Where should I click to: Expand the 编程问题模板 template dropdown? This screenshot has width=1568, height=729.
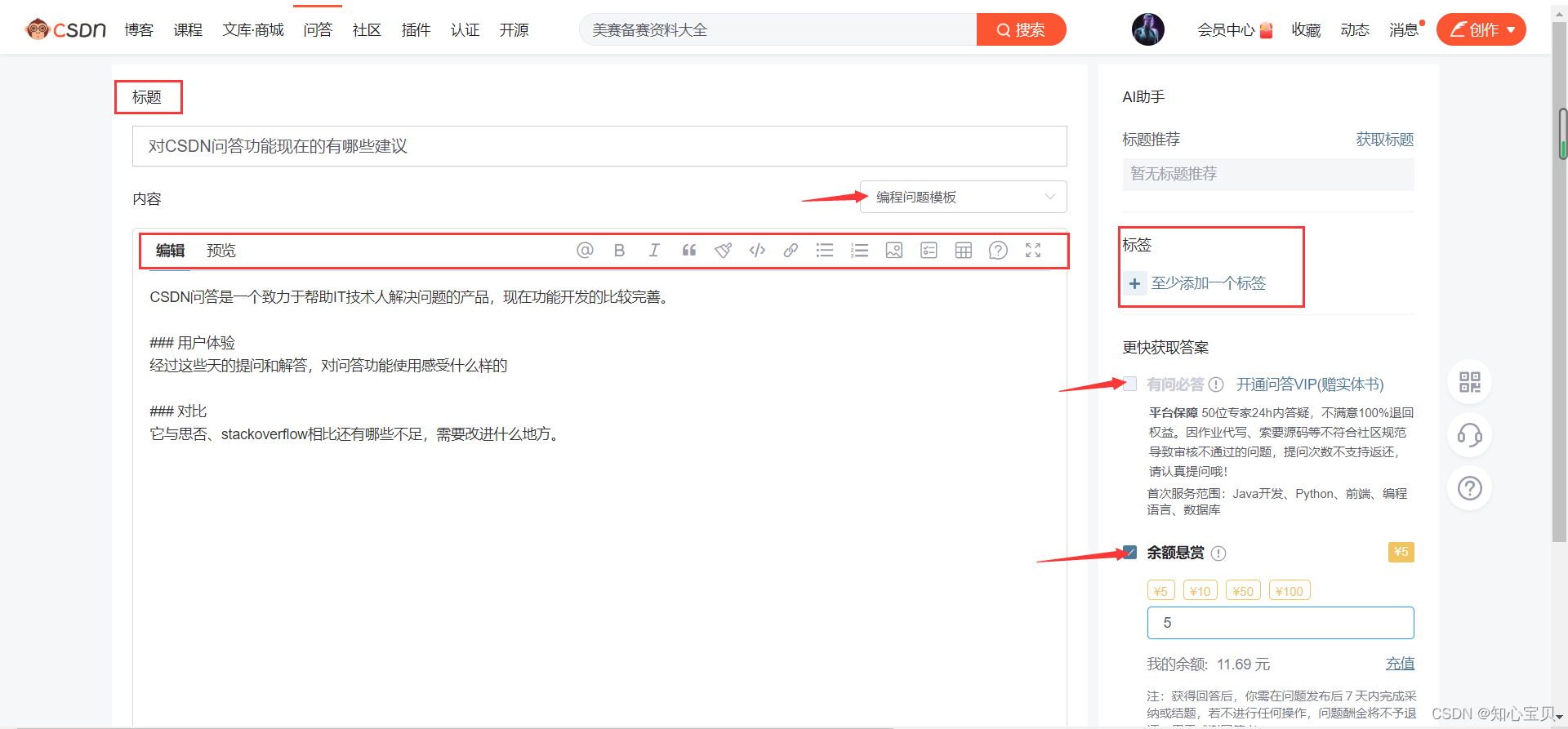point(963,197)
